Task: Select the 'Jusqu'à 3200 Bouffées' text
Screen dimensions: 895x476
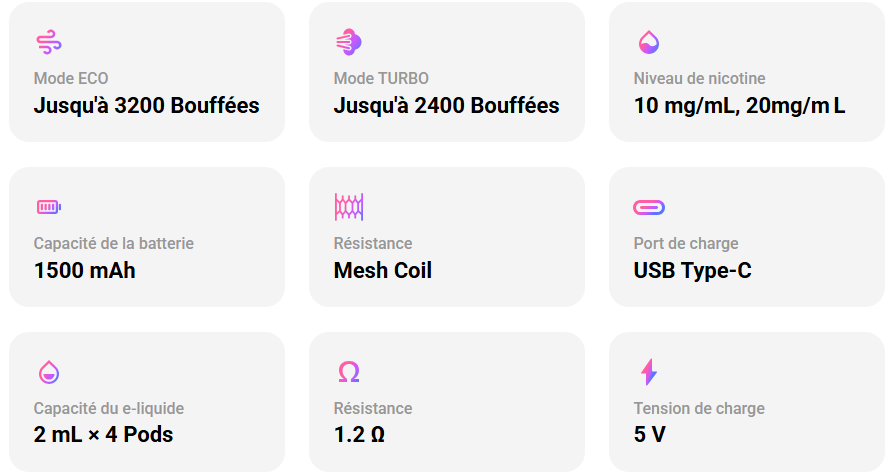Action: tap(146, 106)
